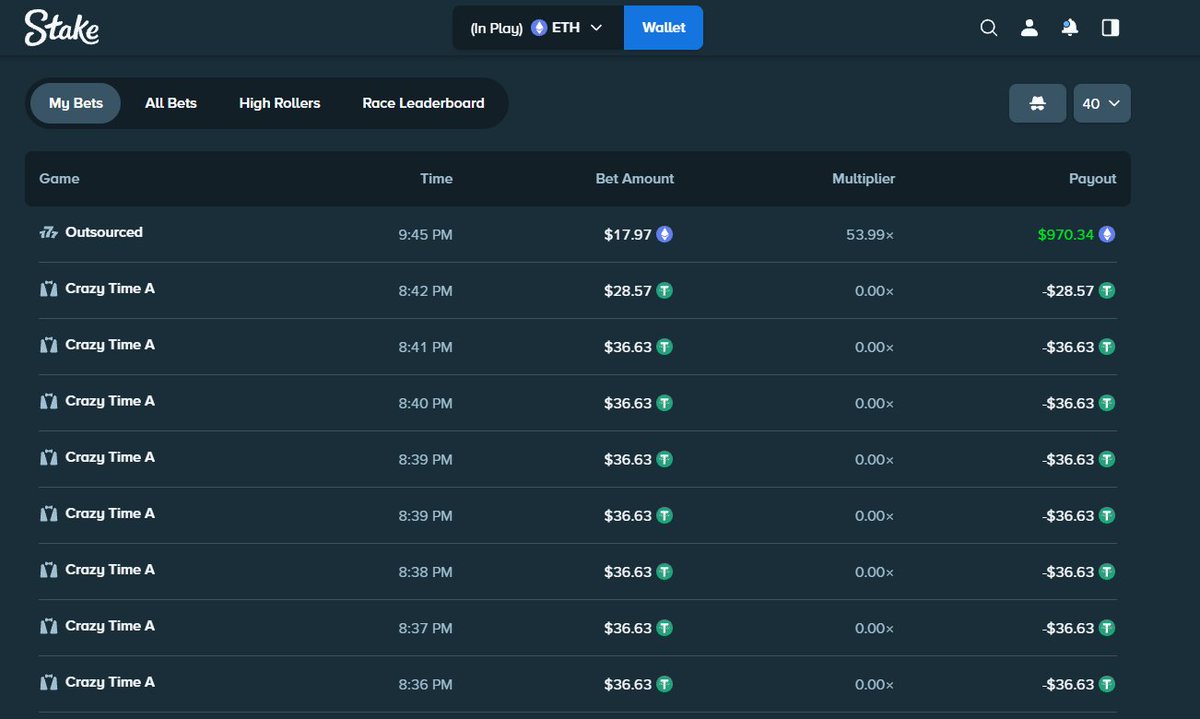Click the 9:45 PM time cell

point(426,235)
